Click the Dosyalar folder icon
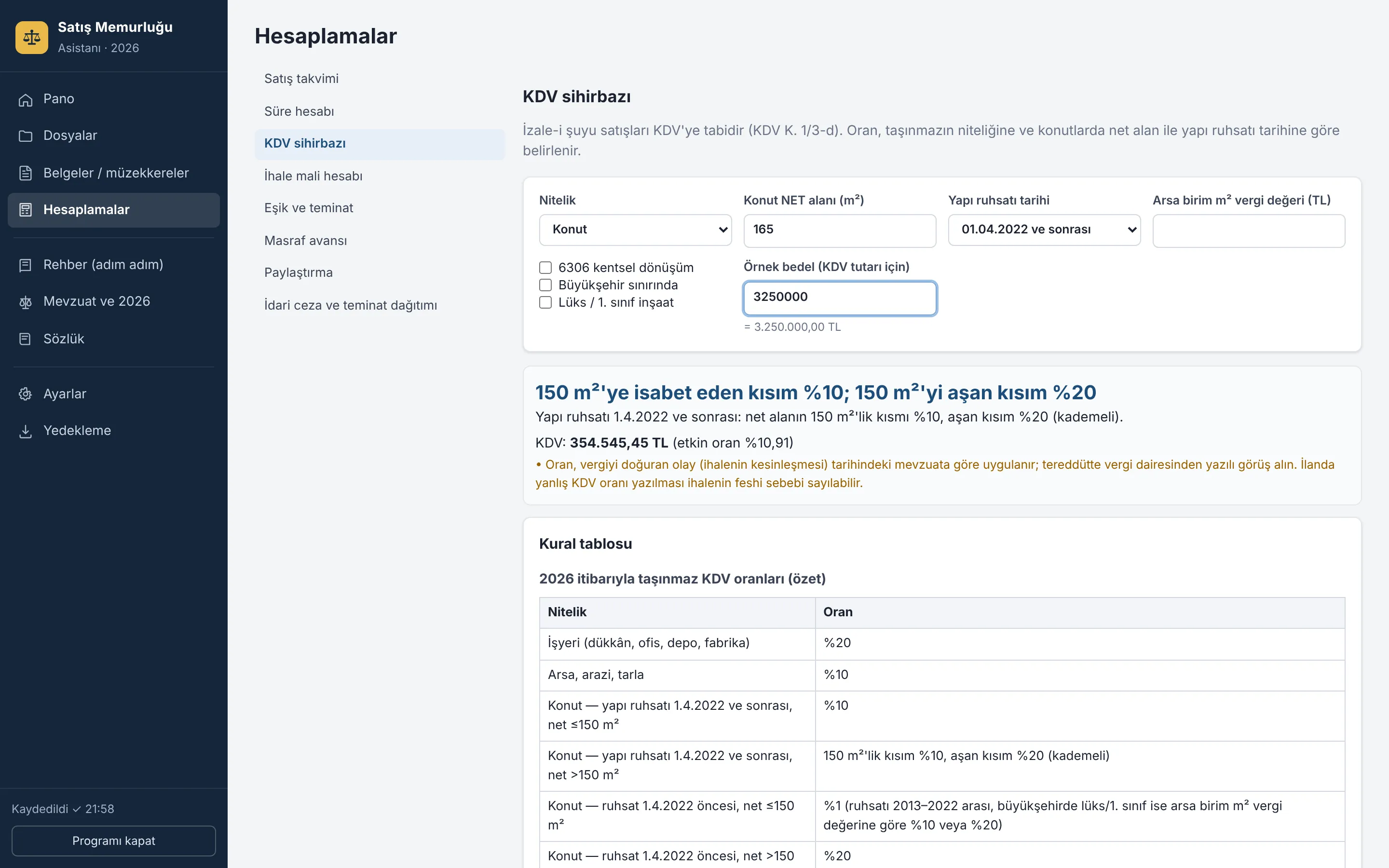 pos(25,136)
